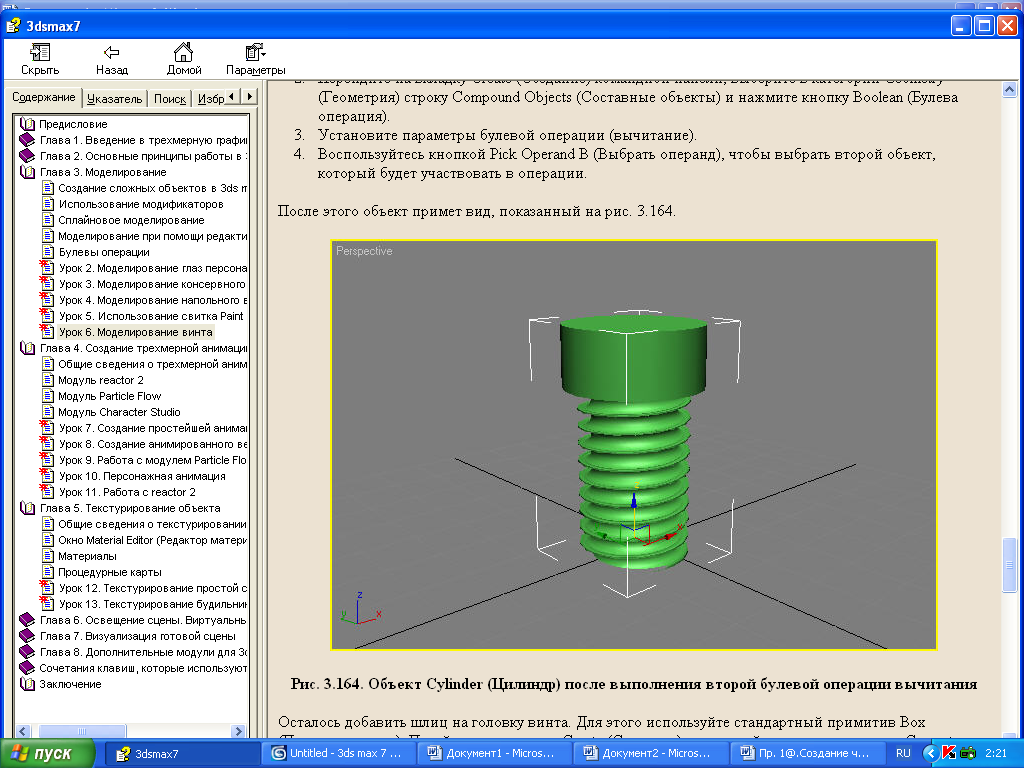
Task: Open Общие сведения о трехмерной аним topic
Action: click(x=152, y=364)
